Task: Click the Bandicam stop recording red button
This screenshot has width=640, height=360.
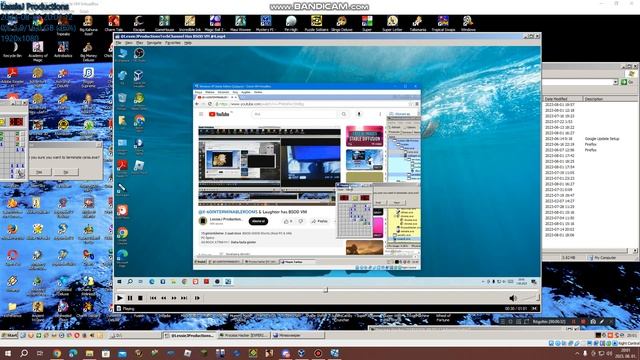Action: [x=583, y=322]
